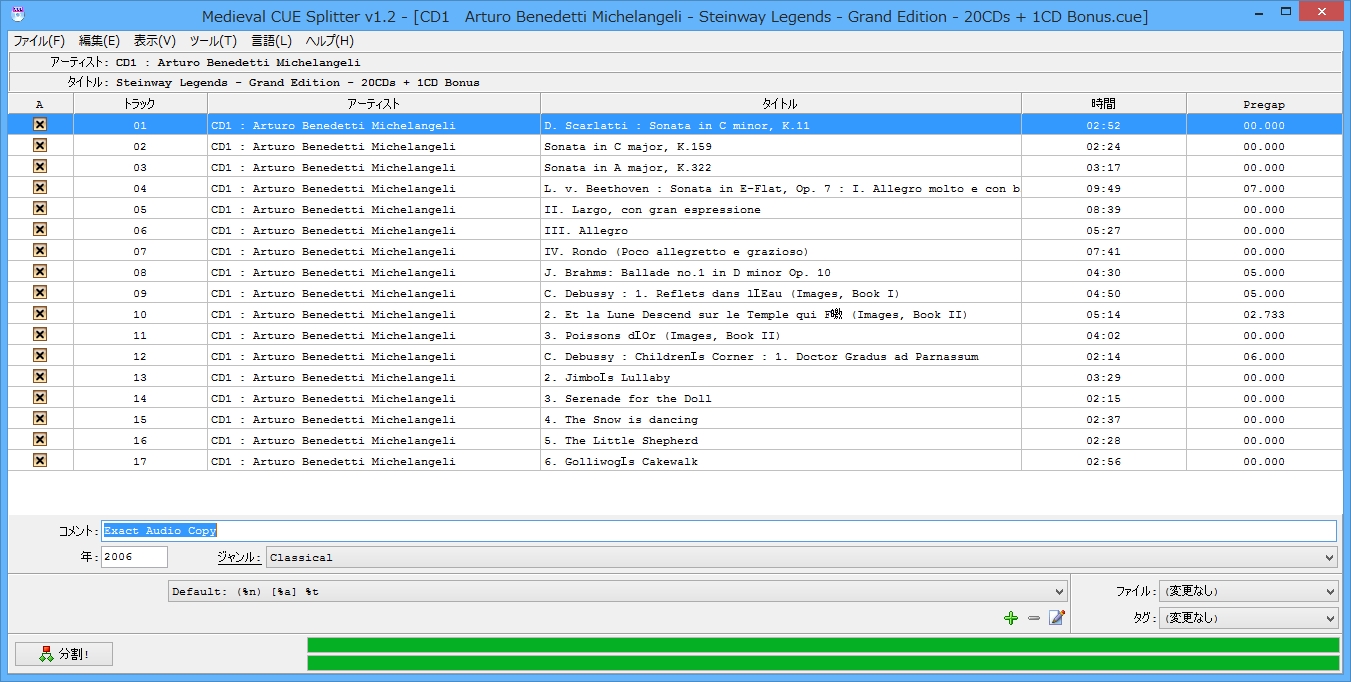Expand the Default file mask dropdown
Viewport: 1351px width, 682px height.
pyautogui.click(x=618, y=591)
